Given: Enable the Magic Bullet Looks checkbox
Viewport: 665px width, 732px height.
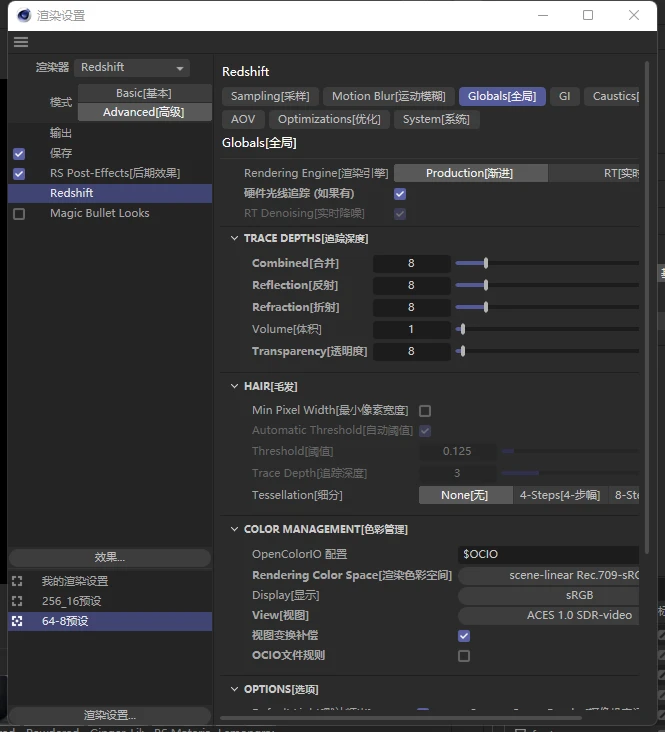Looking at the screenshot, I should coord(19,213).
